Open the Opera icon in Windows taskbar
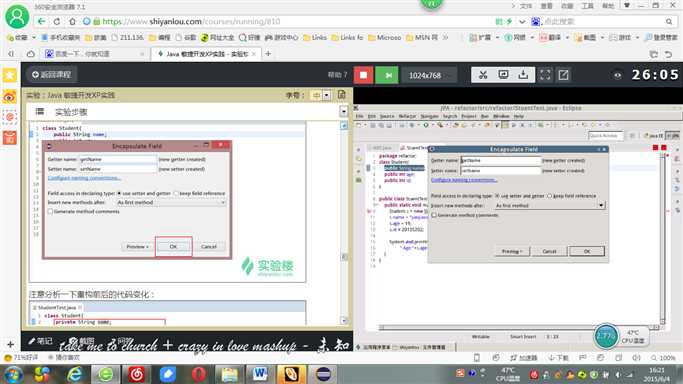This screenshot has height=384, width=683. (x=199, y=374)
